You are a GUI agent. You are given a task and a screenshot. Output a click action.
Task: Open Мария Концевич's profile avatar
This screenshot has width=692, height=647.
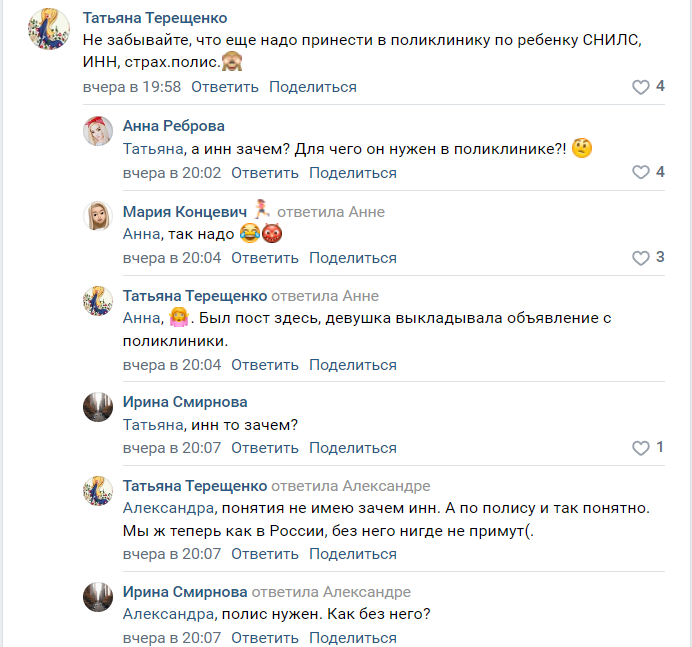pyautogui.click(x=97, y=217)
